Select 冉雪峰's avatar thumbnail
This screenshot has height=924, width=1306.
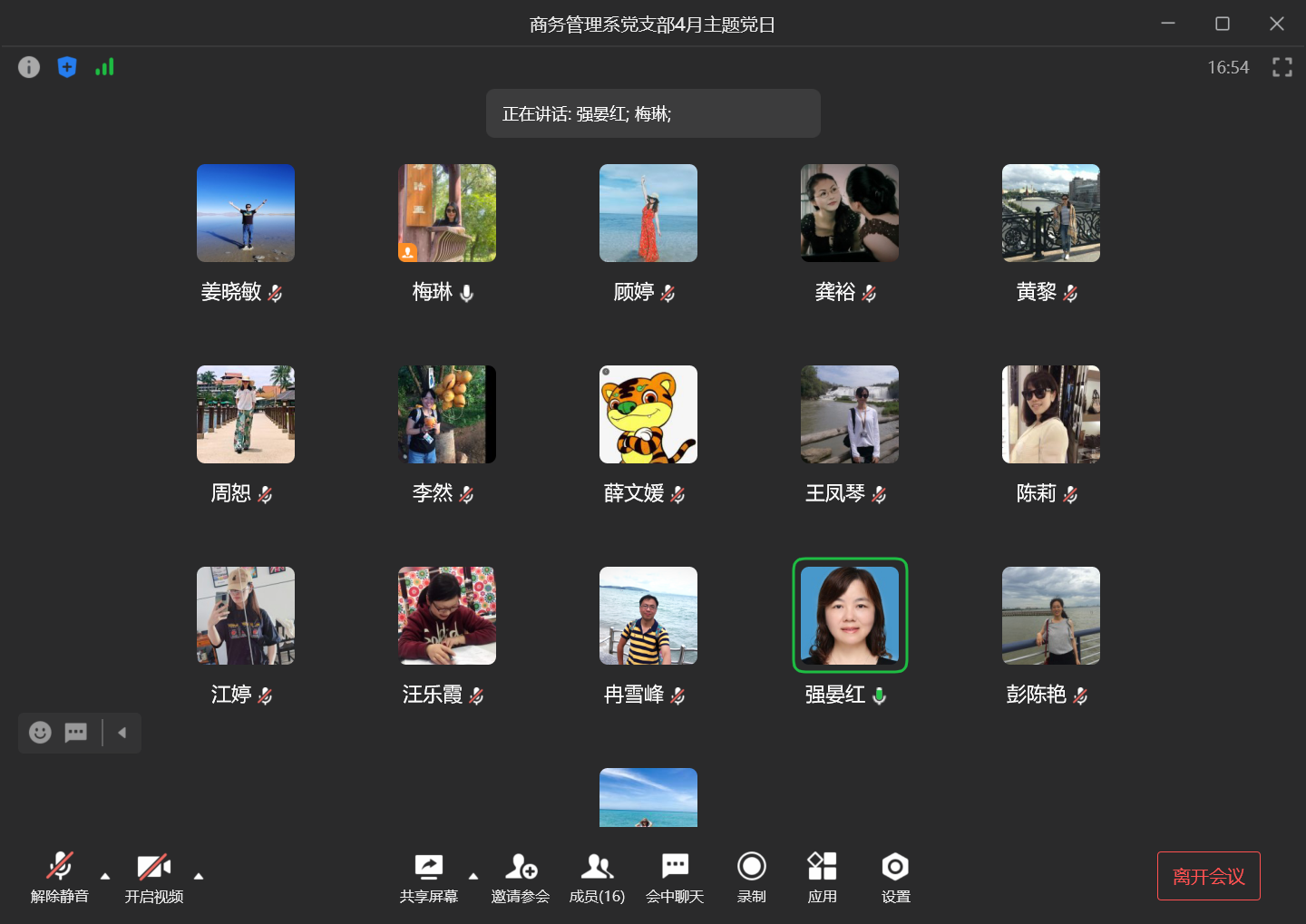648,616
